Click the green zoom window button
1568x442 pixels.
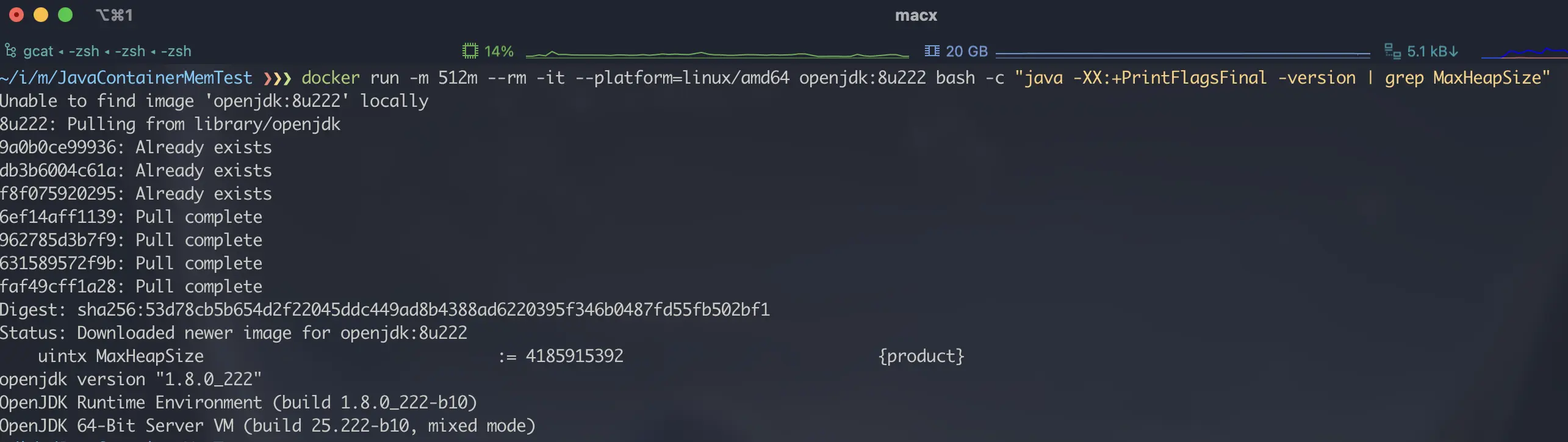(65, 15)
